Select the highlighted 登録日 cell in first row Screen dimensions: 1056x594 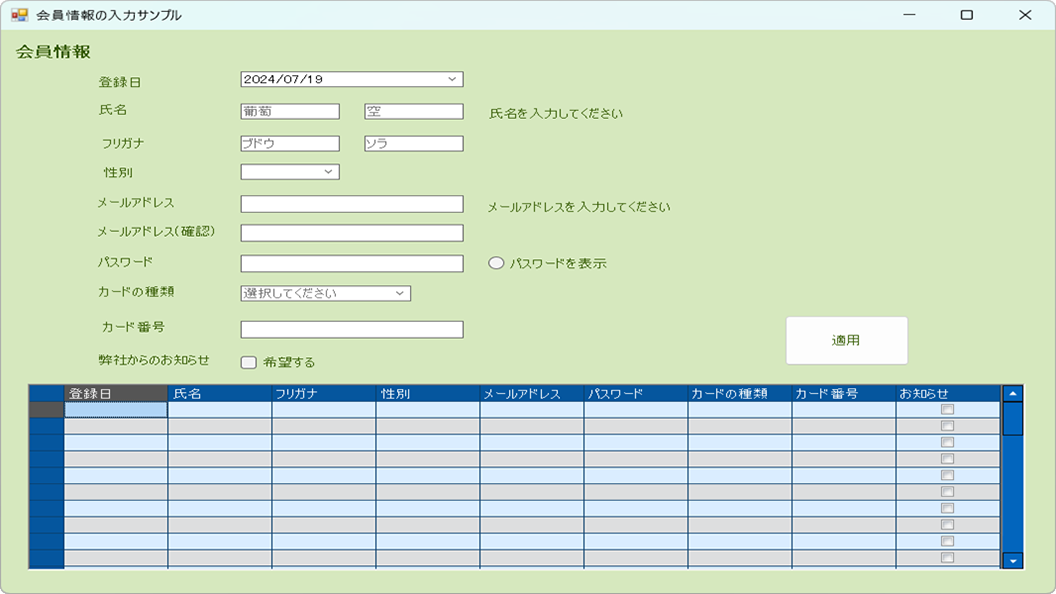coord(116,409)
